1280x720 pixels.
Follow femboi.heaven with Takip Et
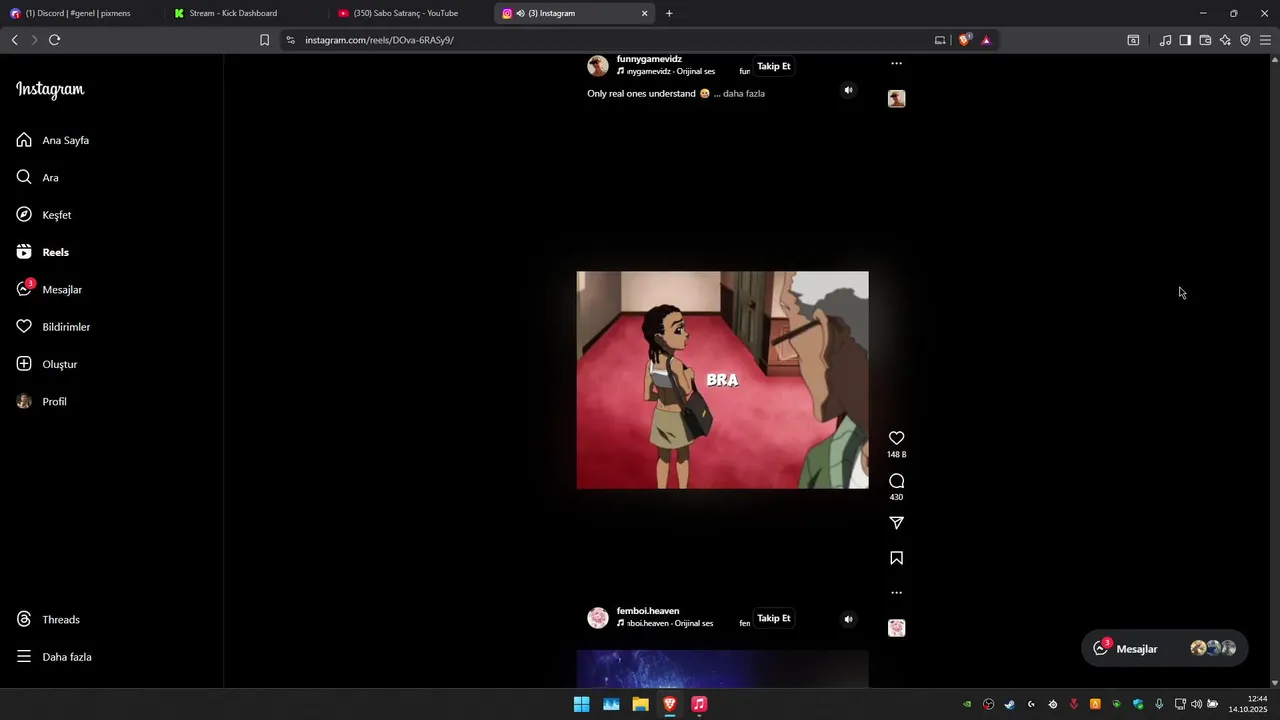tap(774, 618)
